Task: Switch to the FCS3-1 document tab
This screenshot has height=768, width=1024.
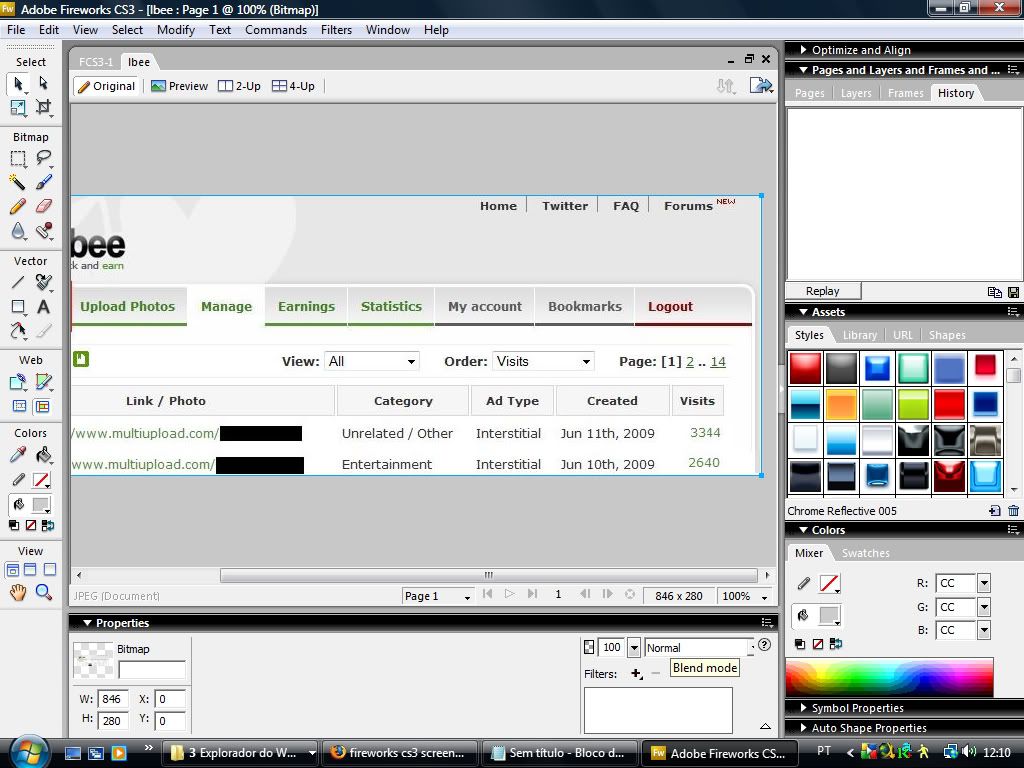Action: [x=95, y=62]
